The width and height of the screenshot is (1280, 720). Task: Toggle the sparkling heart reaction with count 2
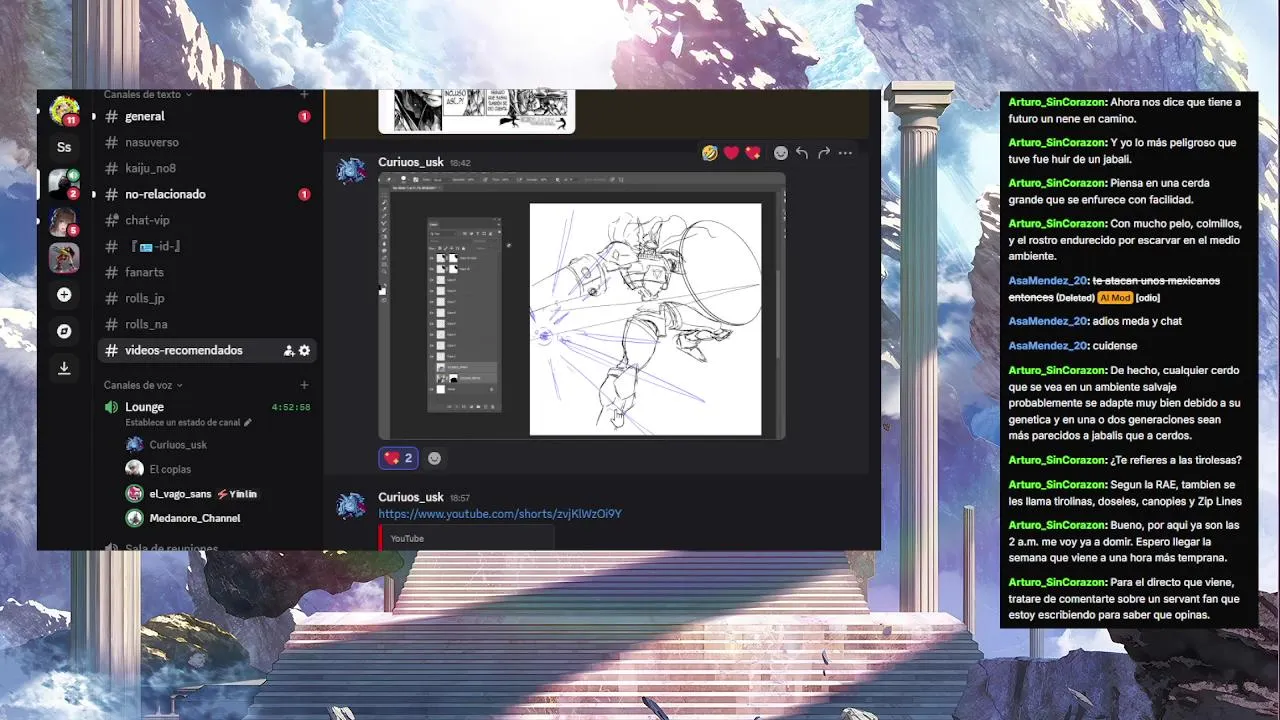pyautogui.click(x=398, y=458)
